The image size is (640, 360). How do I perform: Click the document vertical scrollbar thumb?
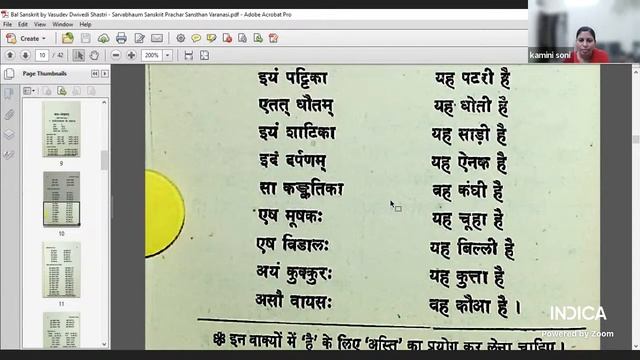[x=636, y=139]
